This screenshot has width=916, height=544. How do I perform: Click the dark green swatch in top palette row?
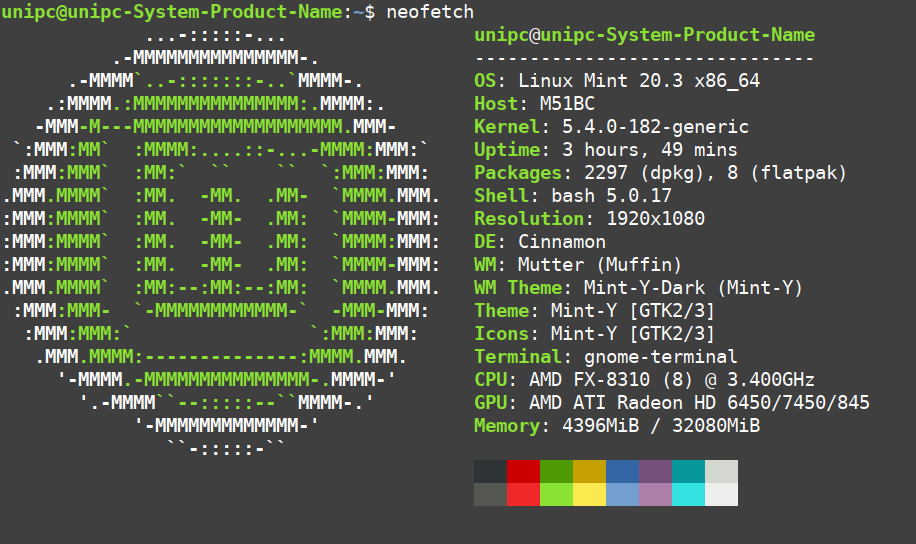[557, 472]
